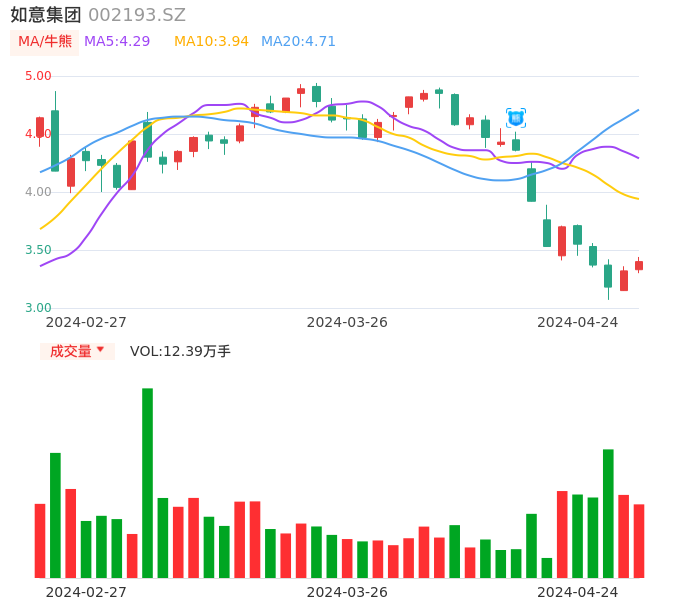
Task: Click the 2024-03-26 date label under price chart
Action: pyautogui.click(x=347, y=322)
